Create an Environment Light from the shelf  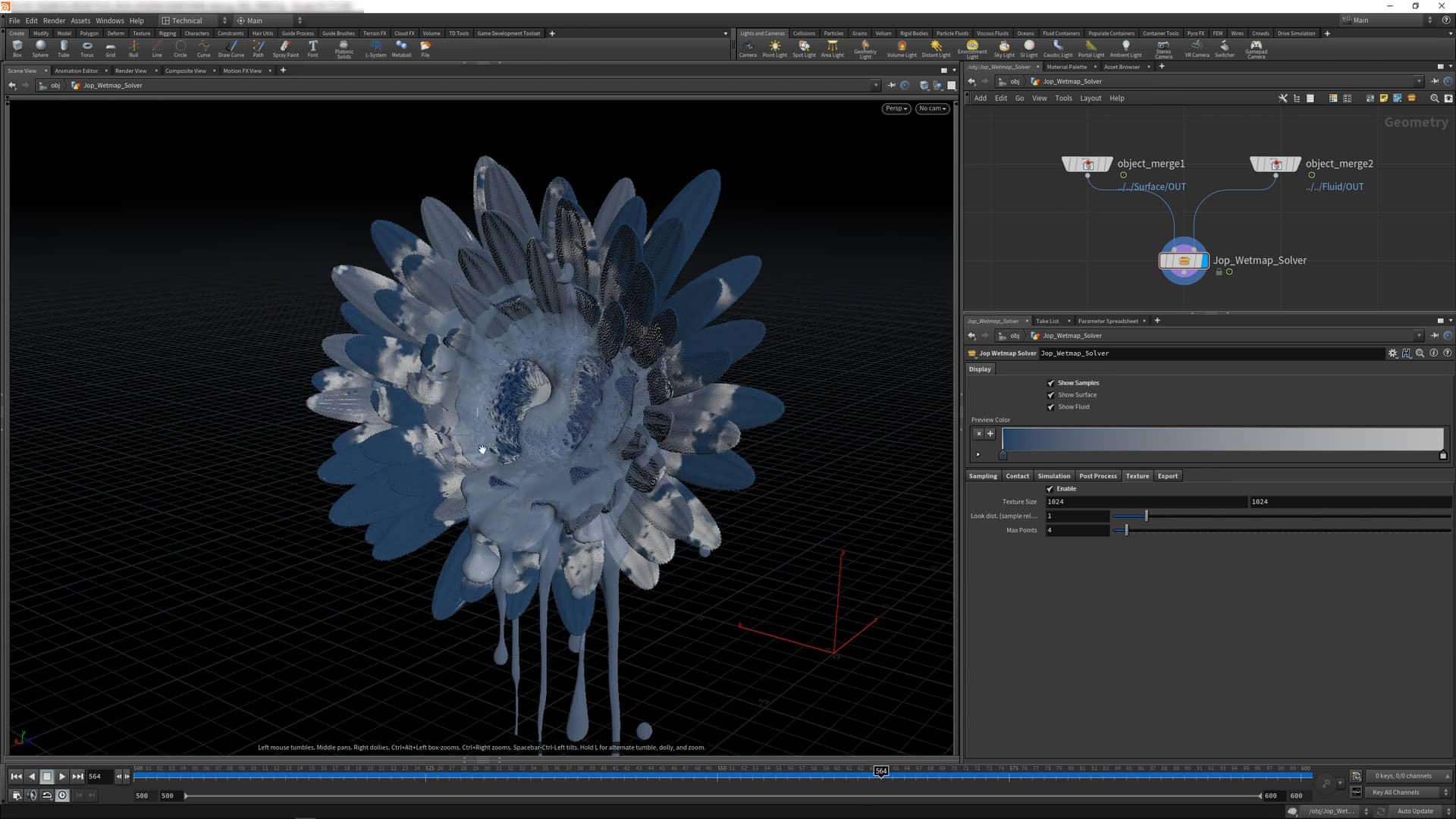pos(971,48)
